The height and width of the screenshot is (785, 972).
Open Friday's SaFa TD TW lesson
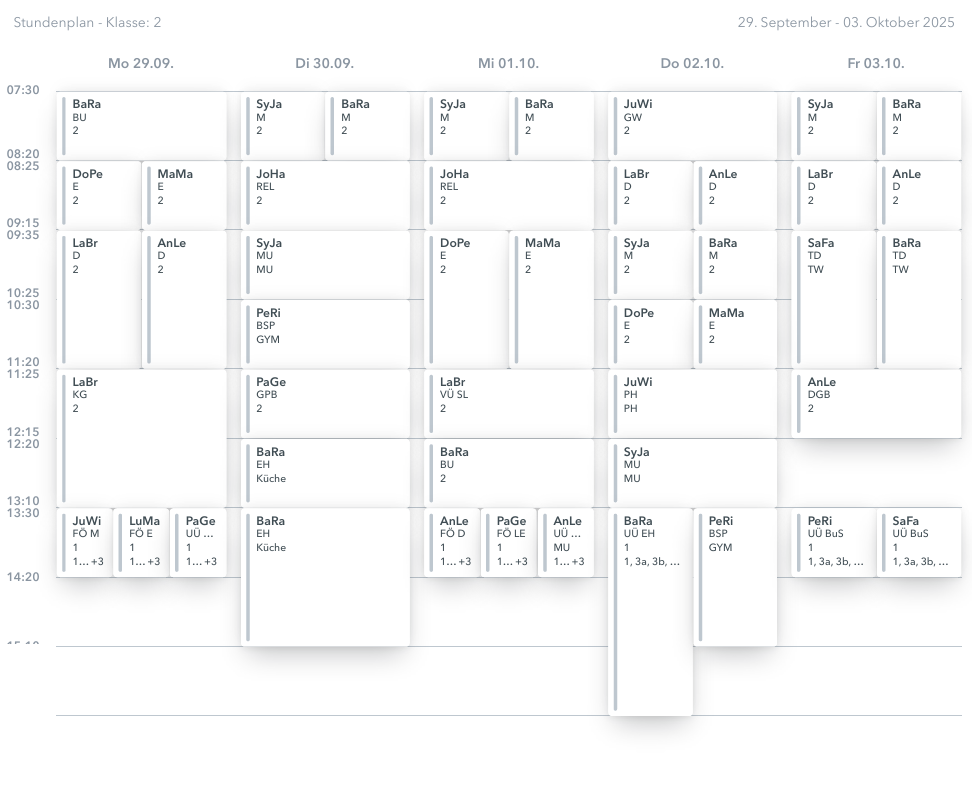coord(834,299)
